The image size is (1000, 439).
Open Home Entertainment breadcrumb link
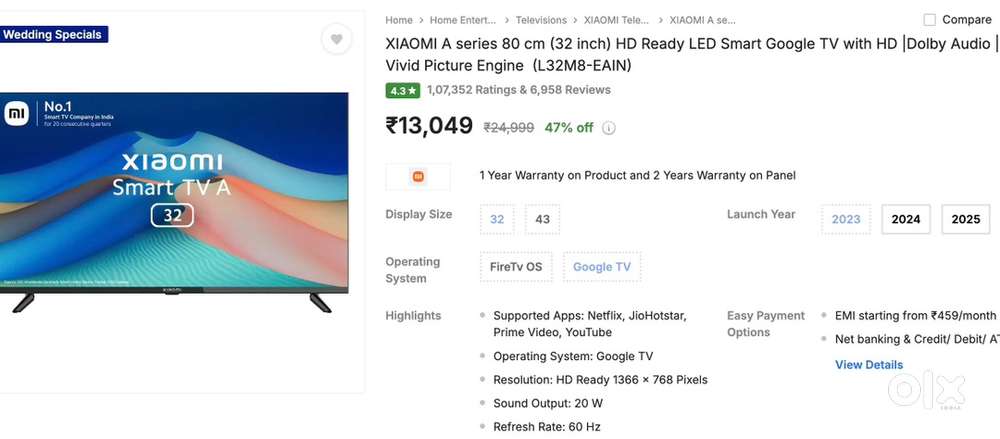(465, 20)
